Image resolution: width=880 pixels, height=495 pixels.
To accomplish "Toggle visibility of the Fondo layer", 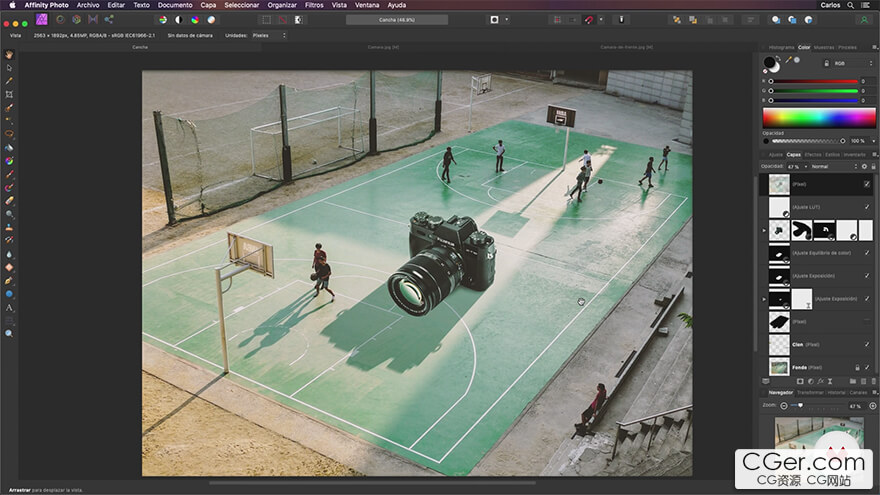I will coord(867,368).
